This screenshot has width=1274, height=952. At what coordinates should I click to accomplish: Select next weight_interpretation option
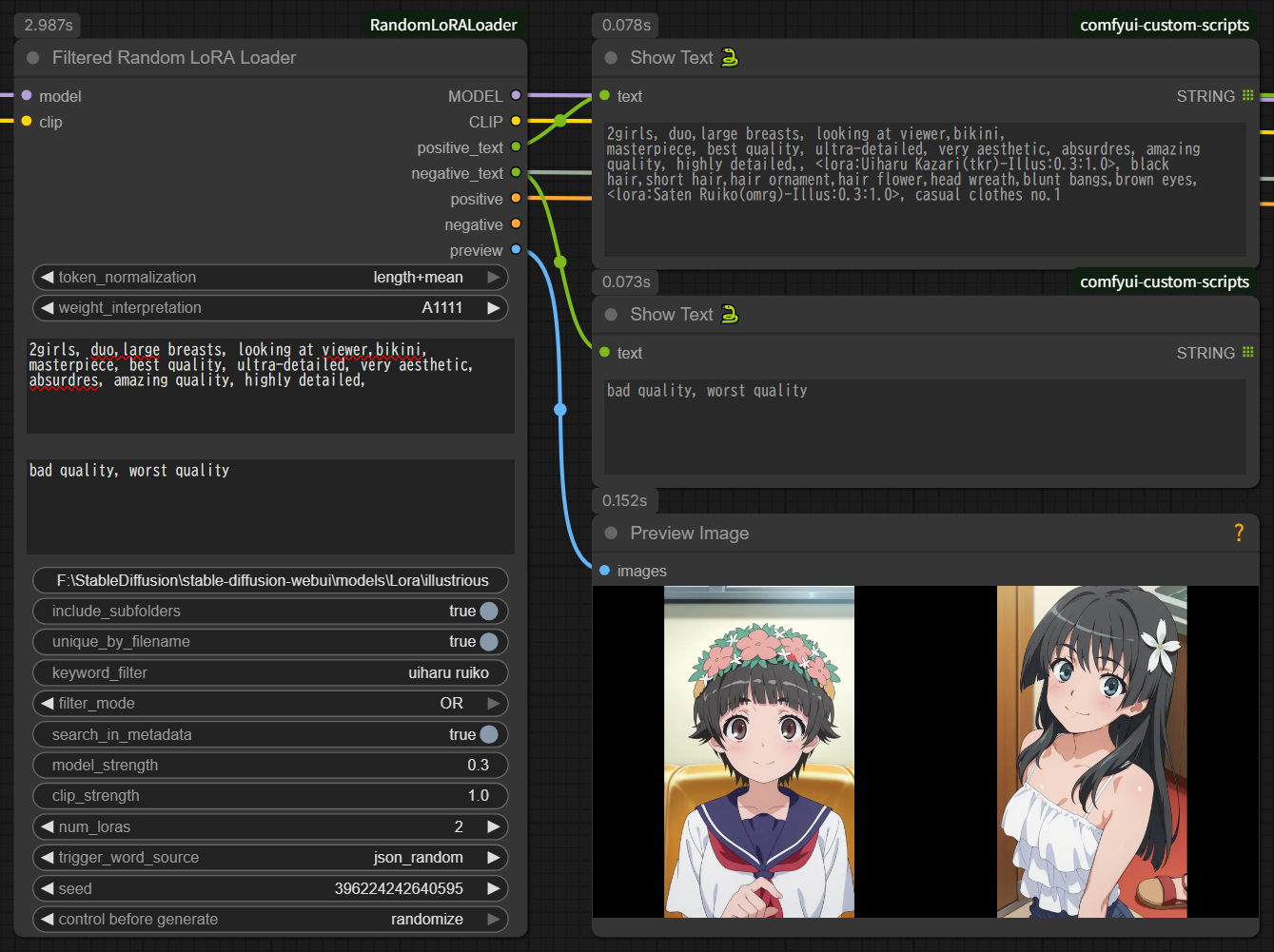493,307
